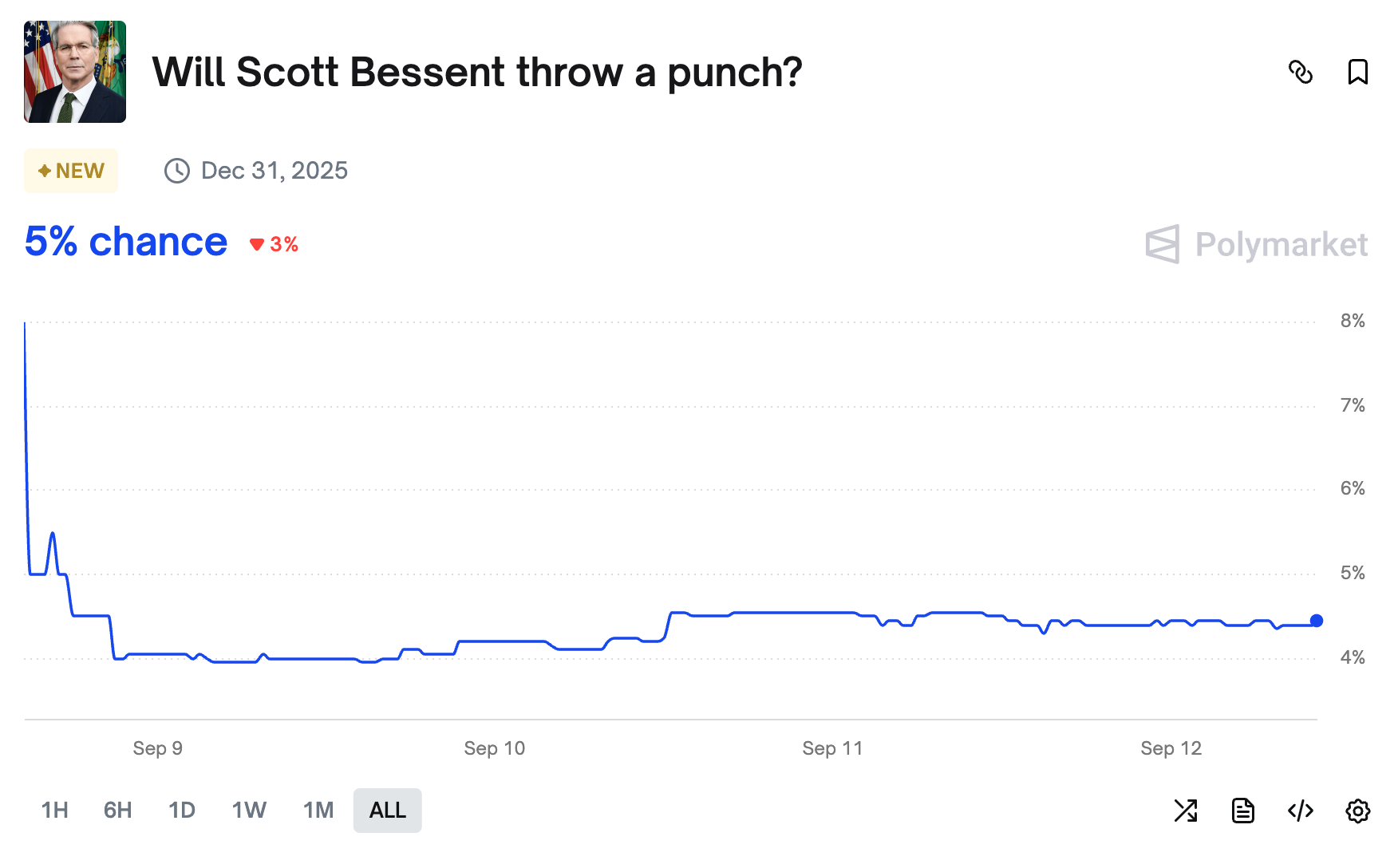The height and width of the screenshot is (868, 1398).
Task: Select the 1D time range
Action: (182, 811)
